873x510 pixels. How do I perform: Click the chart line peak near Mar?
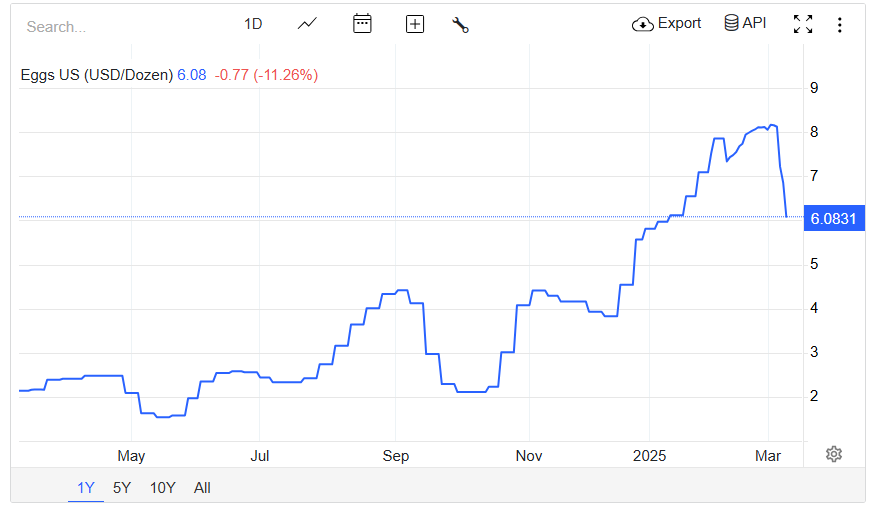[x=772, y=125]
